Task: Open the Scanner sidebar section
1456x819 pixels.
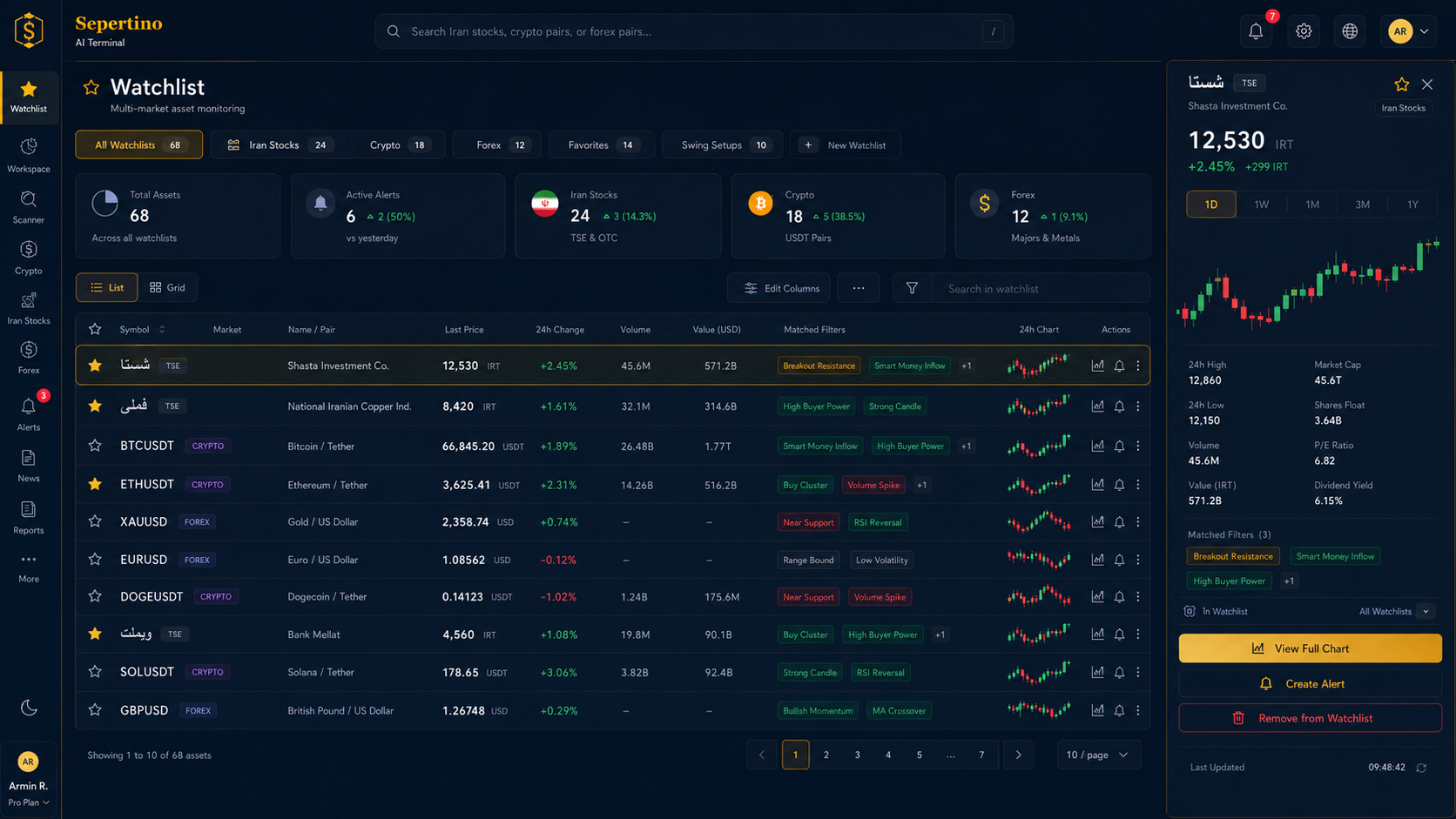Action: [x=29, y=207]
